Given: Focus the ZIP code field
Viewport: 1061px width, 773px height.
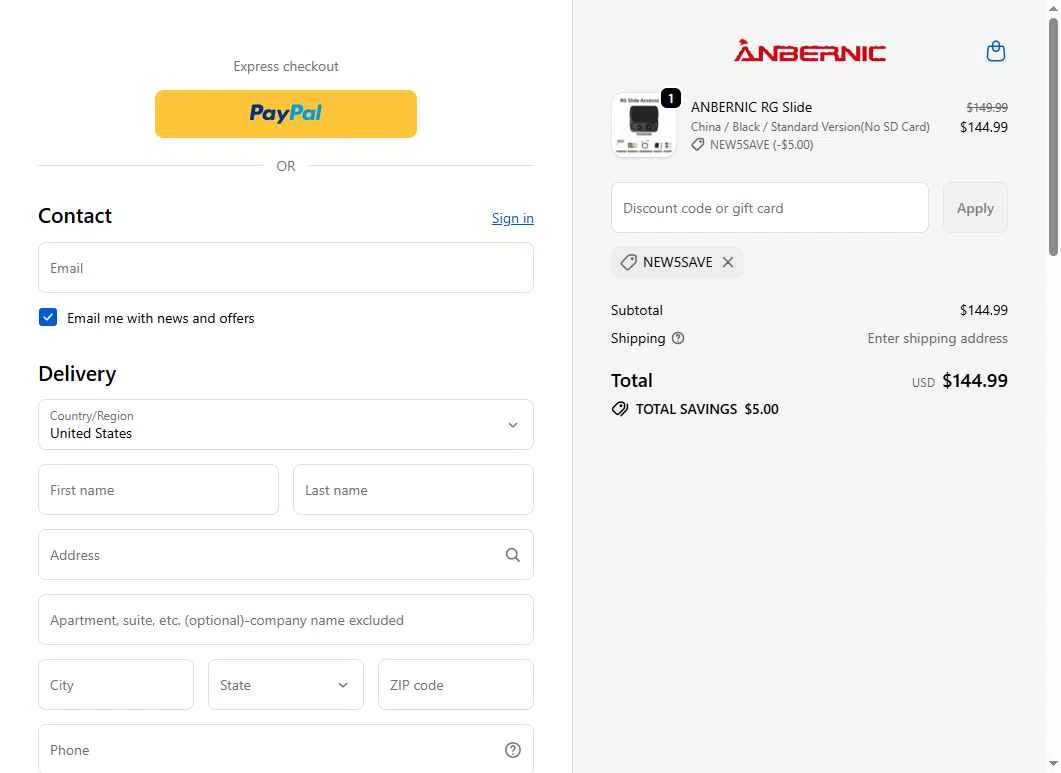Looking at the screenshot, I should (456, 685).
